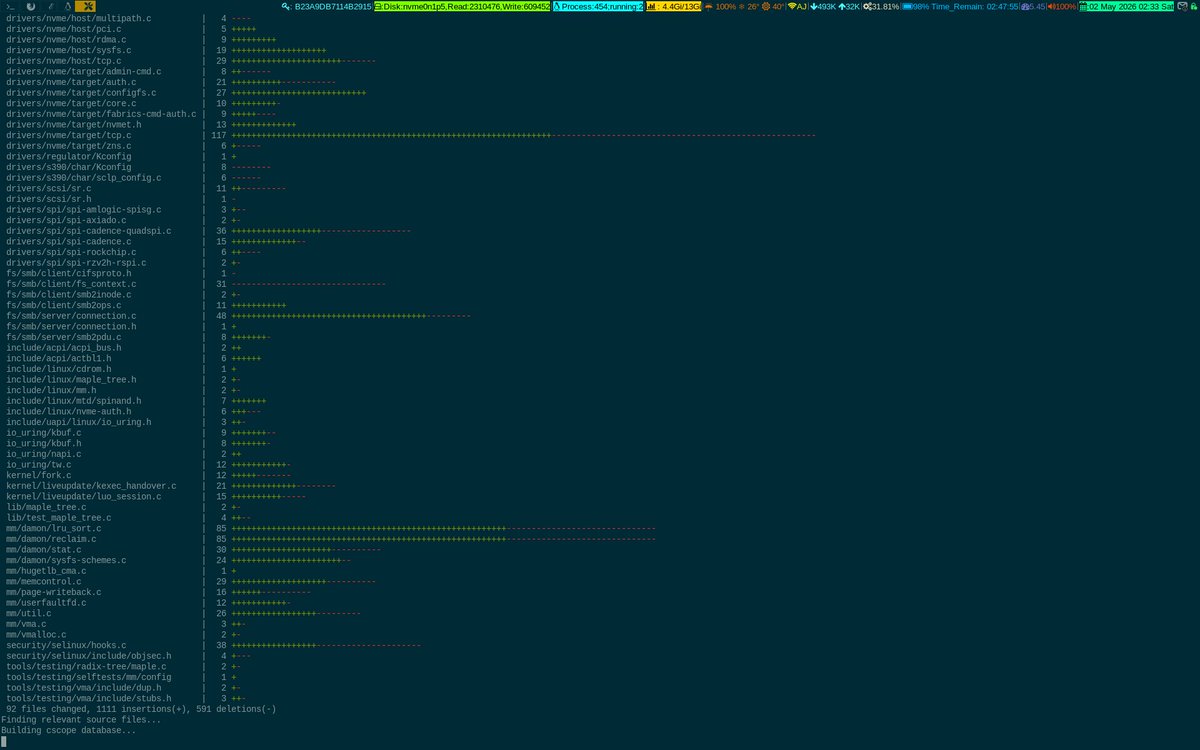This screenshot has width=1200, height=750.
Task: Click the umbrella 100% humidity indicator
Action: pyautogui.click(x=720, y=6)
